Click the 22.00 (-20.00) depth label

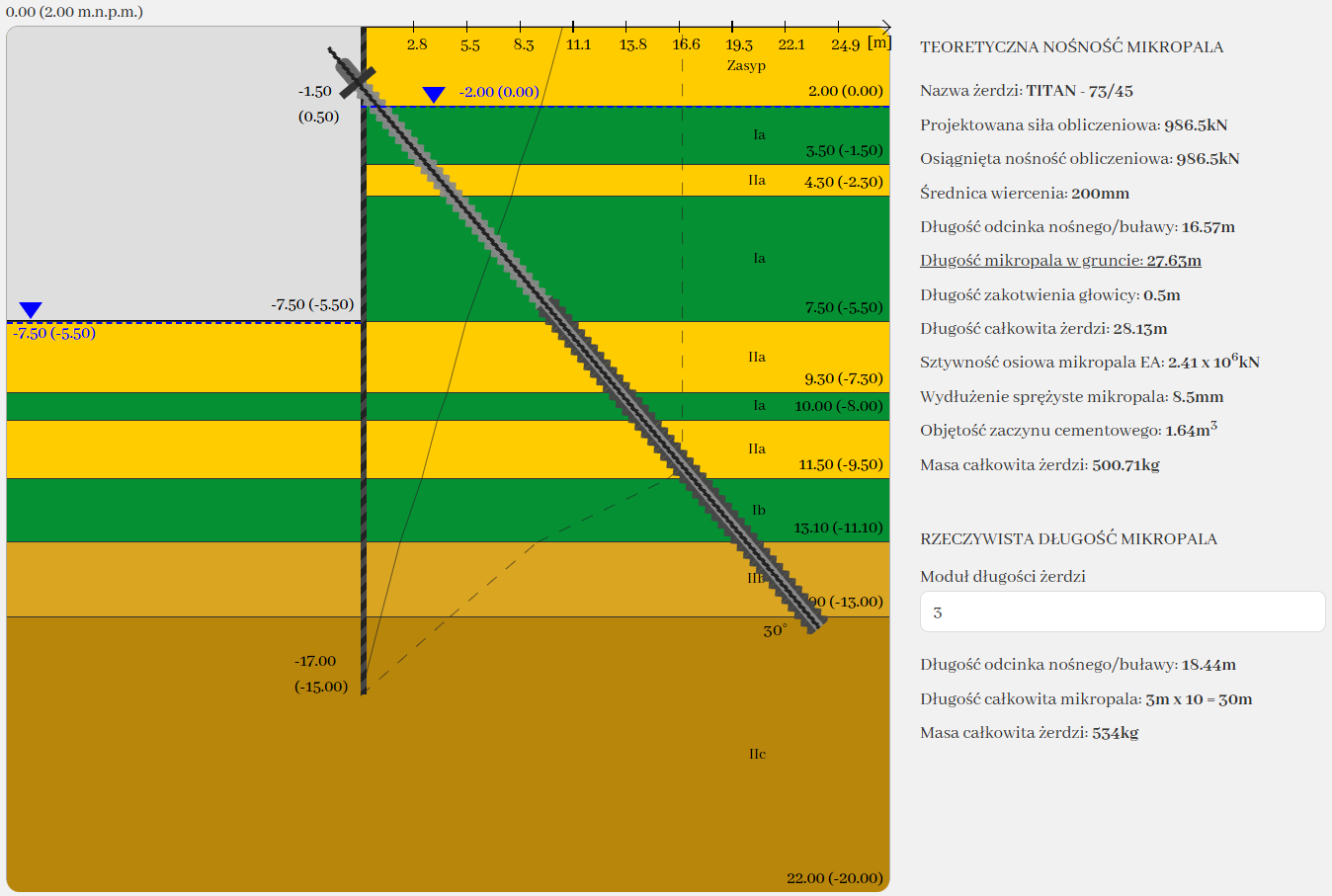coord(834,878)
